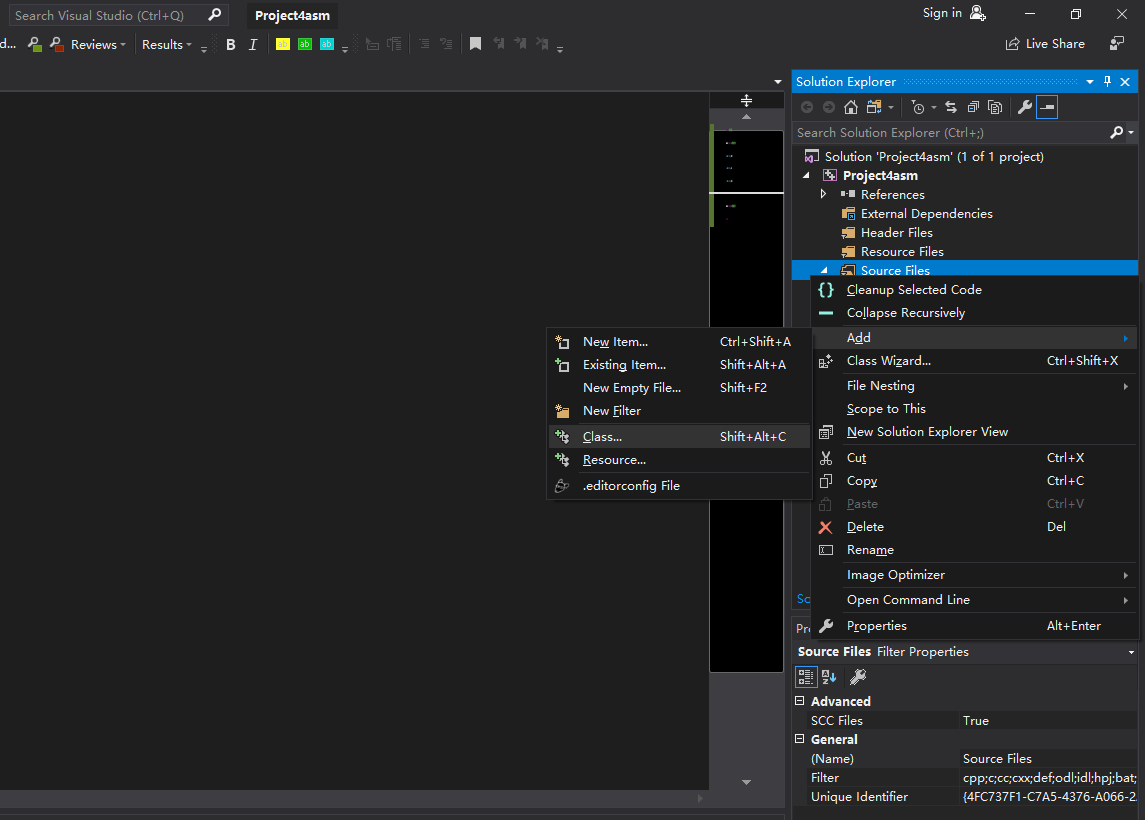The height and width of the screenshot is (820, 1145).
Task: Click the Sync with Active Document icon
Action: (x=951, y=107)
